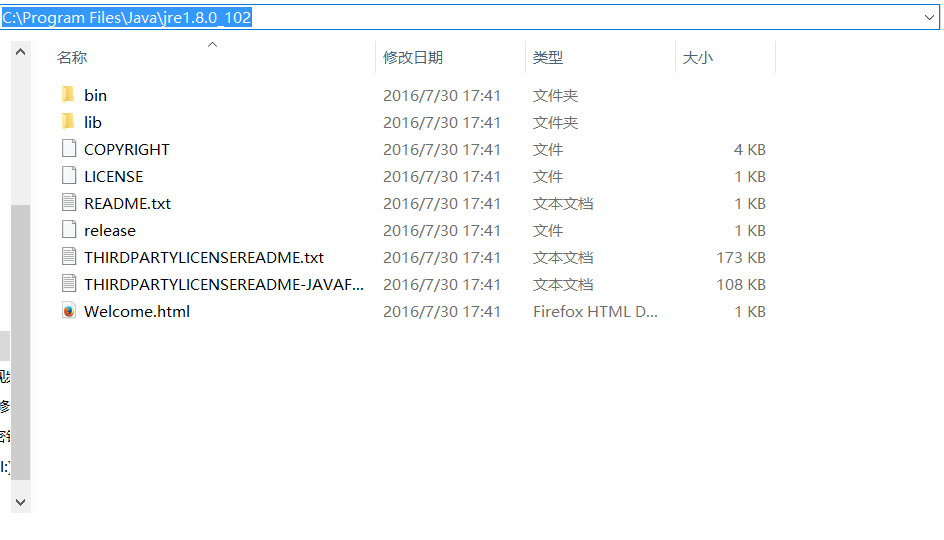Viewport: 944px width, 540px height.
Task: Click the 文件 type of LICENSE
Action: tap(548, 176)
